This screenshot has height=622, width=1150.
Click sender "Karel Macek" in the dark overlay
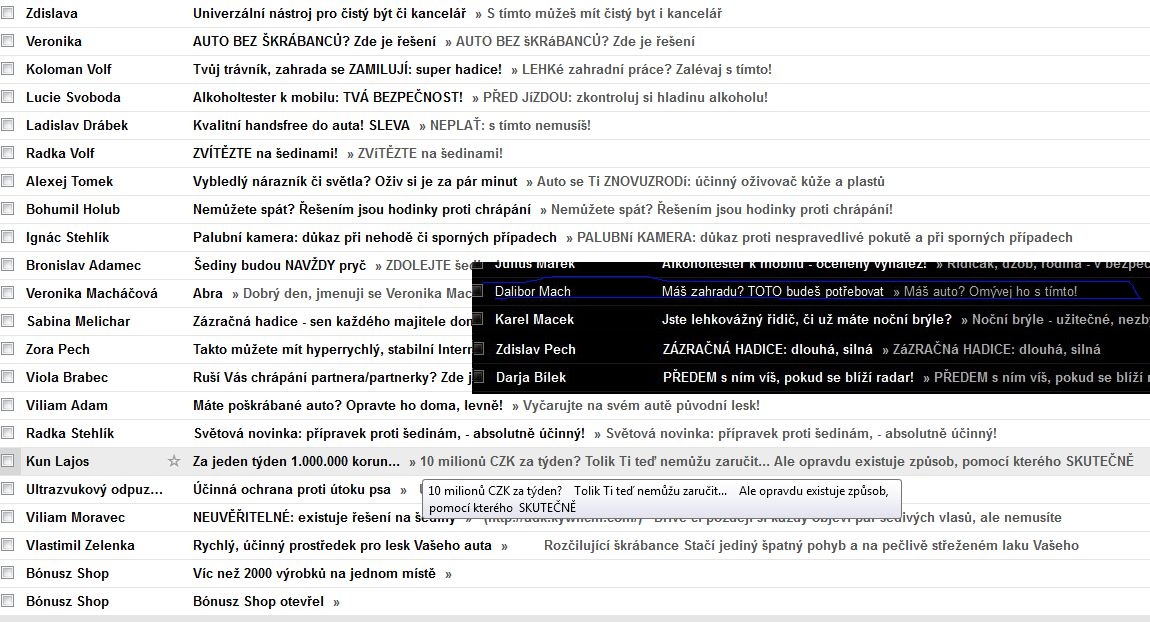tap(535, 319)
